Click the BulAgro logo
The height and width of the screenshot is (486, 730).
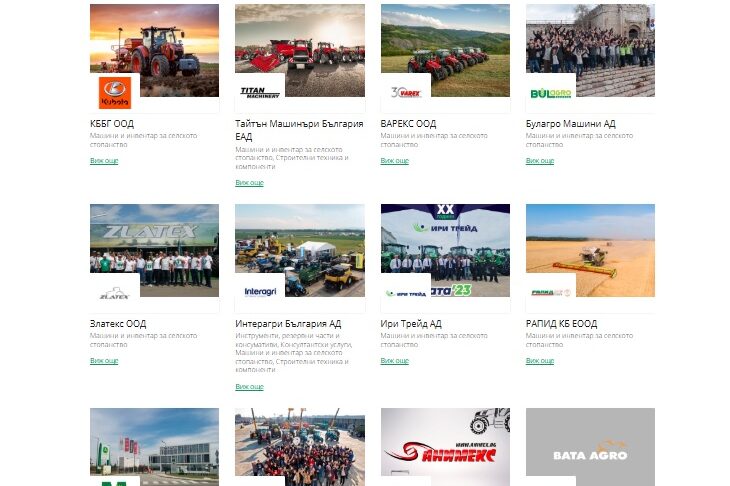pos(551,94)
